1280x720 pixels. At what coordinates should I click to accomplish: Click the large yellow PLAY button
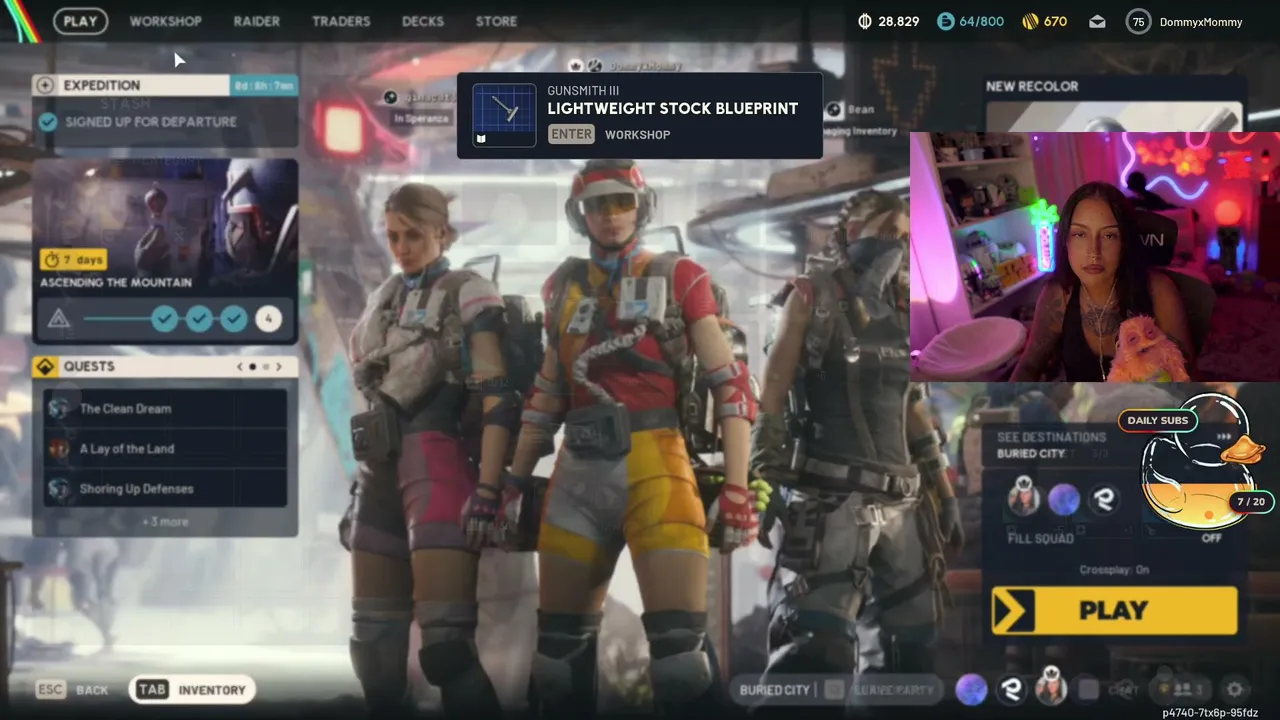click(x=1114, y=611)
